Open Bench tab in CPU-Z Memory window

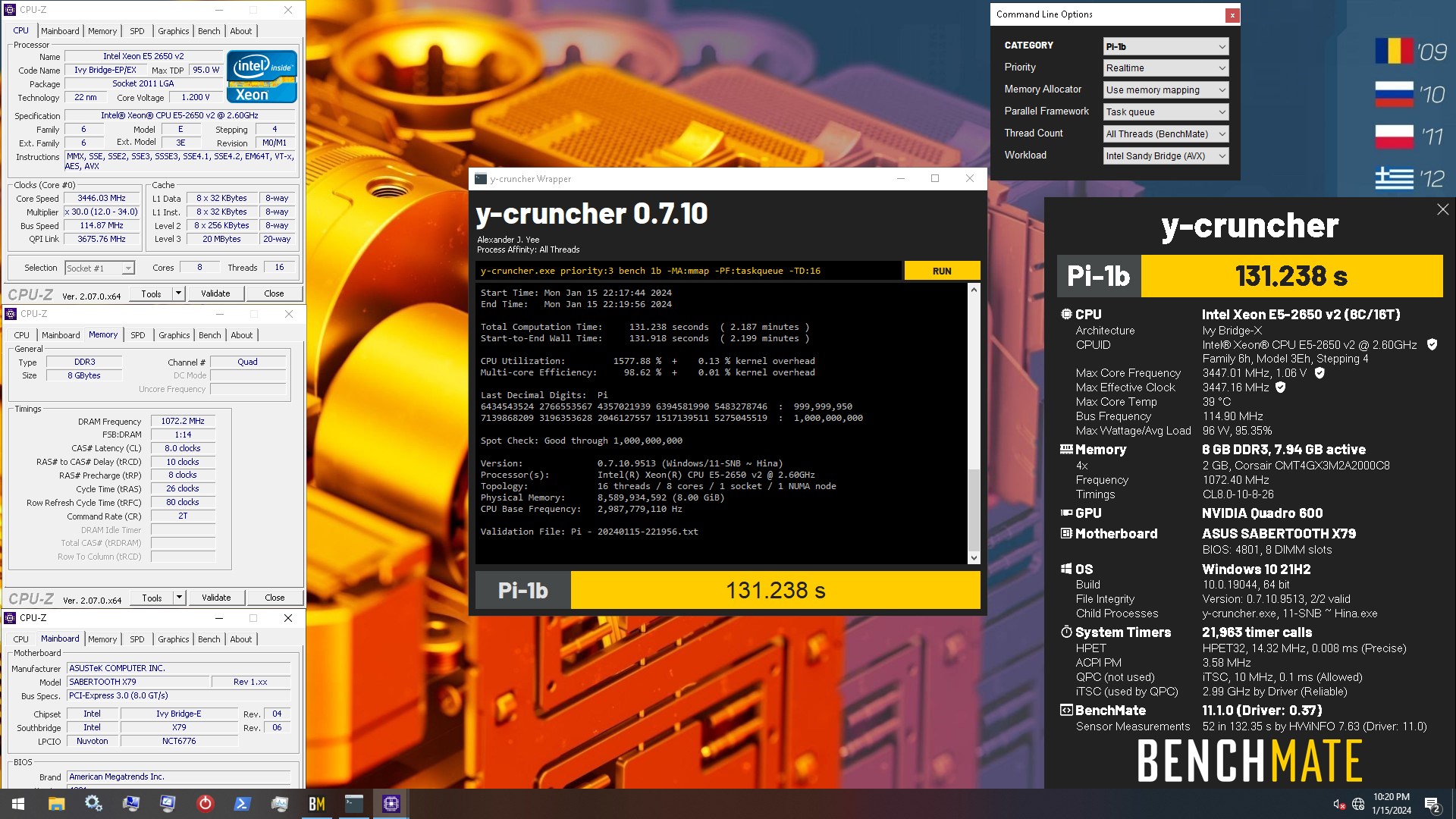tap(210, 335)
